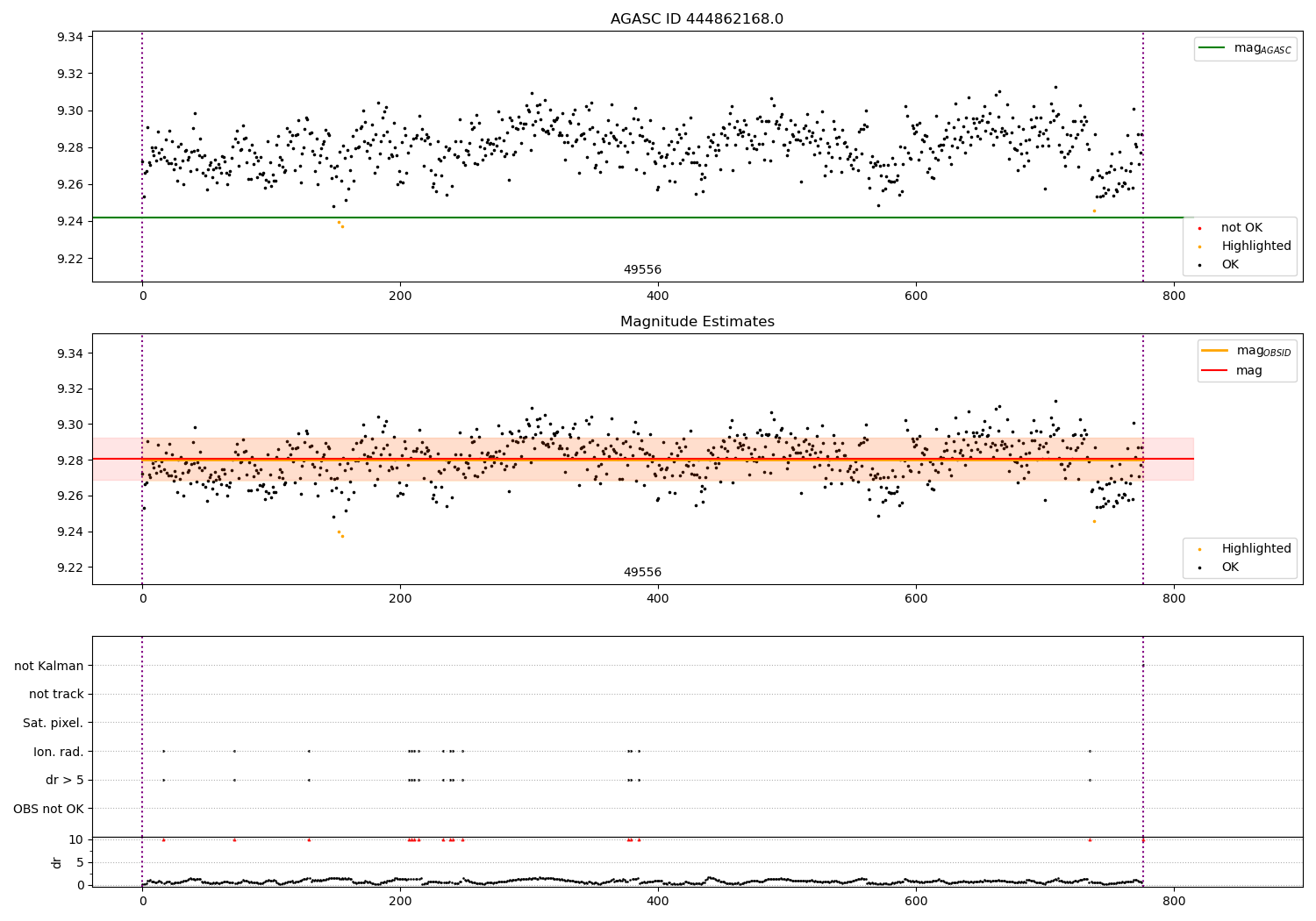The image size is (1316, 921).
Task: Click the 9.22 tick in Magnitude Estimates plot
Action: 70,568
